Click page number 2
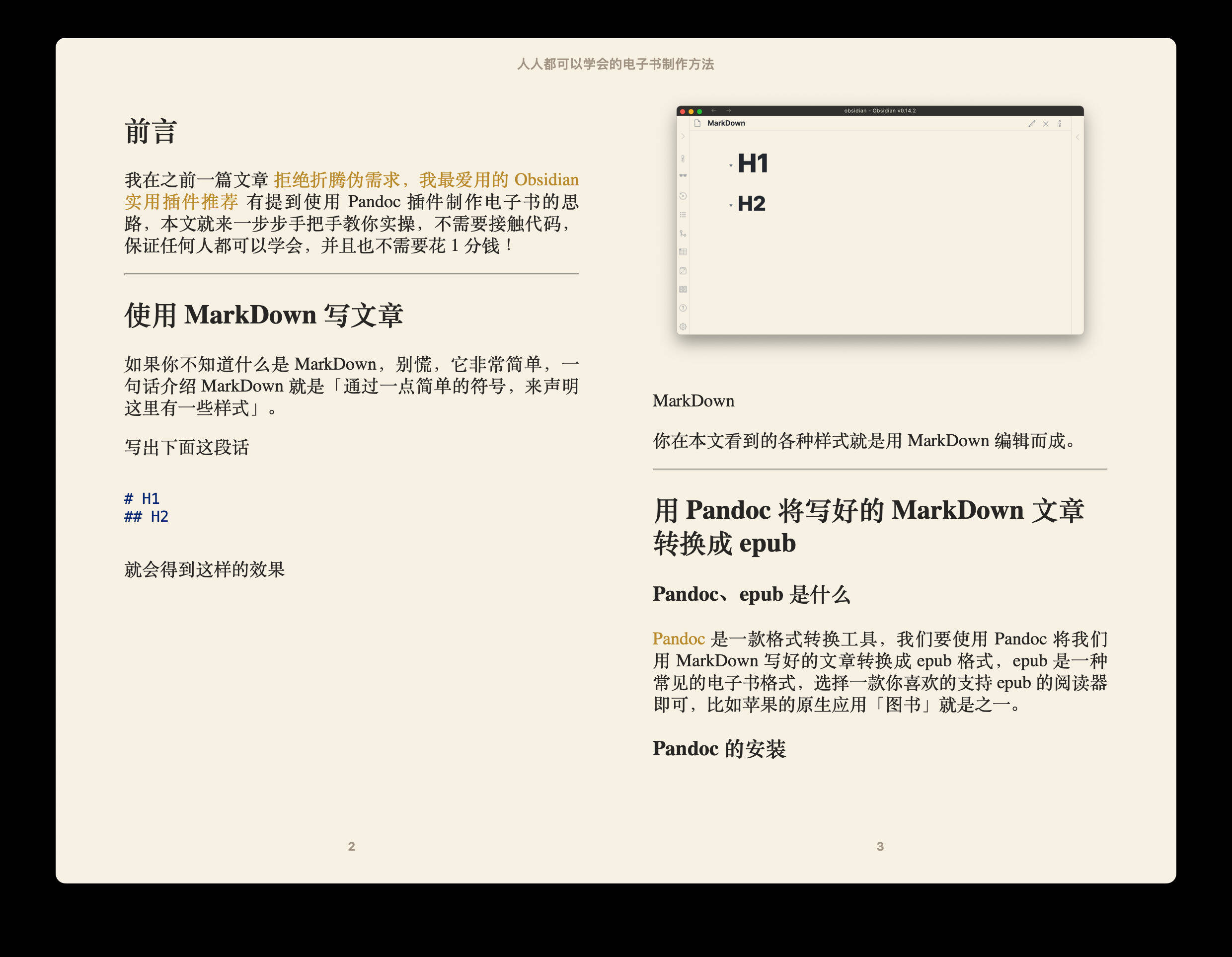Screen dimensions: 1232x957 coord(351,846)
